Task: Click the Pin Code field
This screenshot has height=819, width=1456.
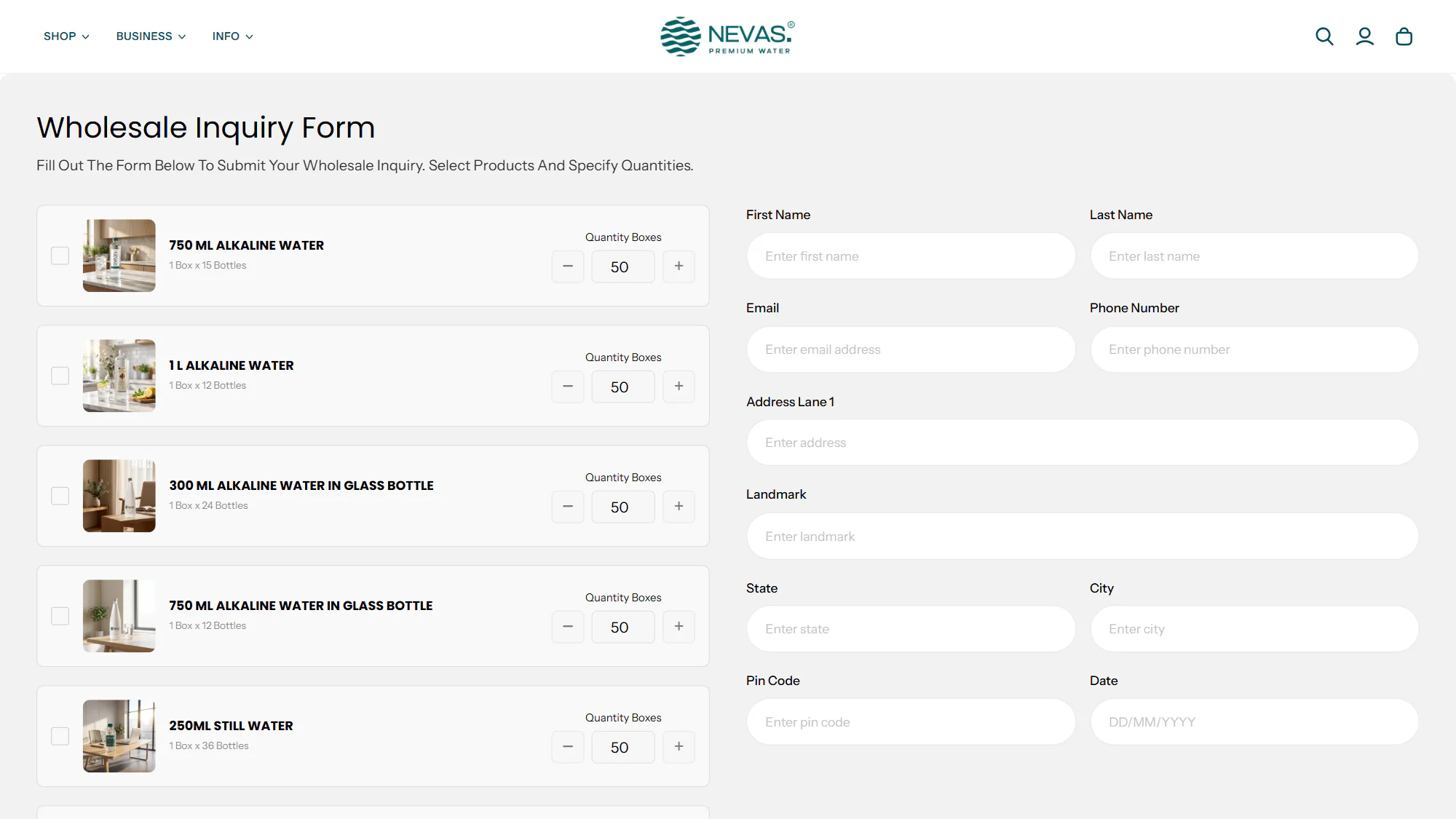Action: 911,722
